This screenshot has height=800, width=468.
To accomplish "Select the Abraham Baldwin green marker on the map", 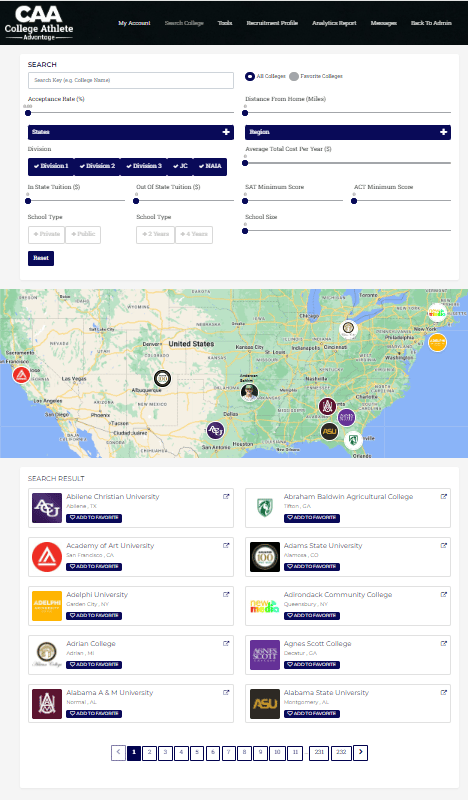I will click(x=353, y=439).
